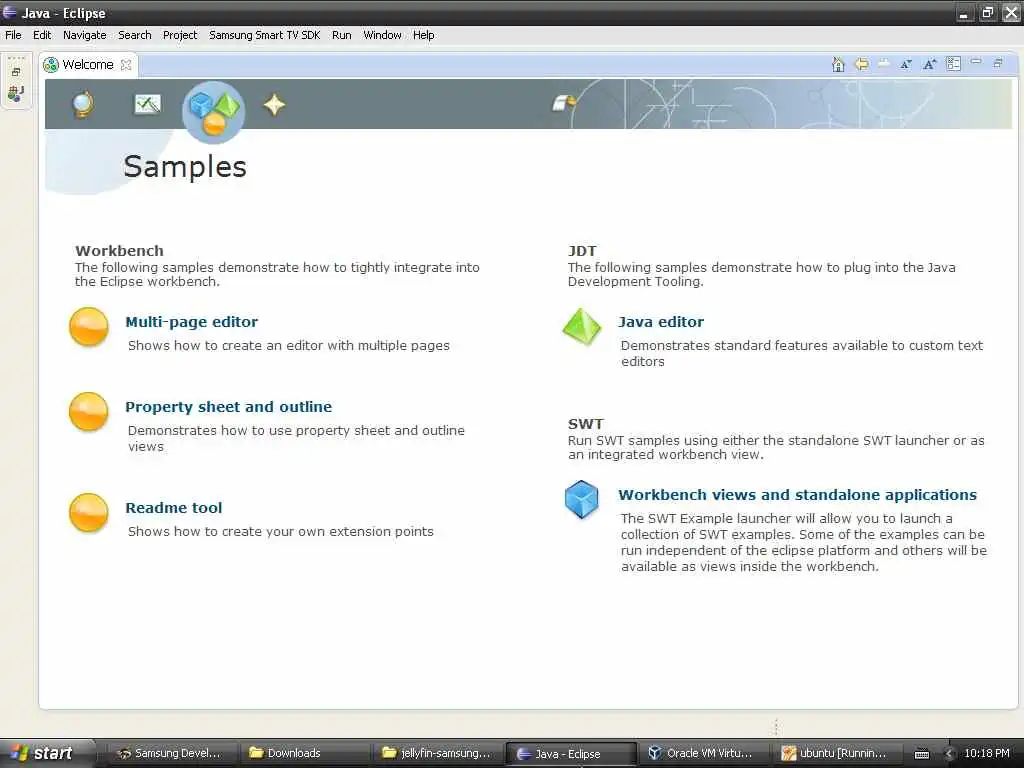Screen dimensions: 1024x768
Task: Open the Navigate menu
Action: click(x=84, y=35)
